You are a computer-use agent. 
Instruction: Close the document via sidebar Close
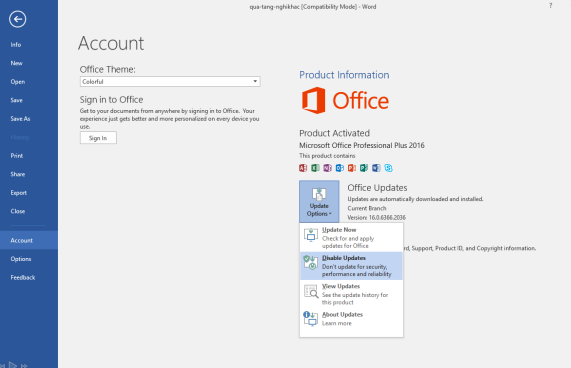(17, 211)
